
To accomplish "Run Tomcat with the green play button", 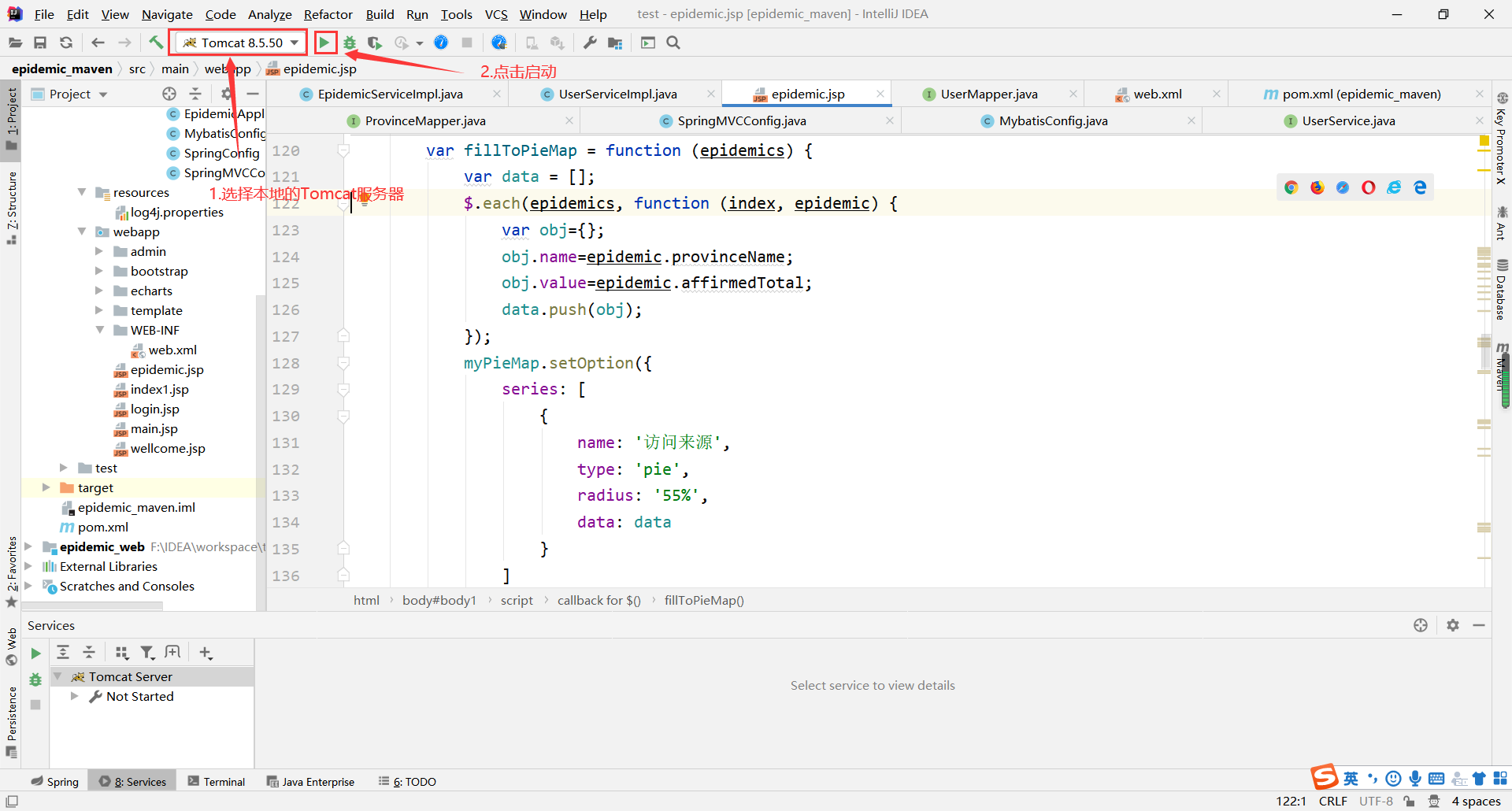I will click(x=324, y=43).
